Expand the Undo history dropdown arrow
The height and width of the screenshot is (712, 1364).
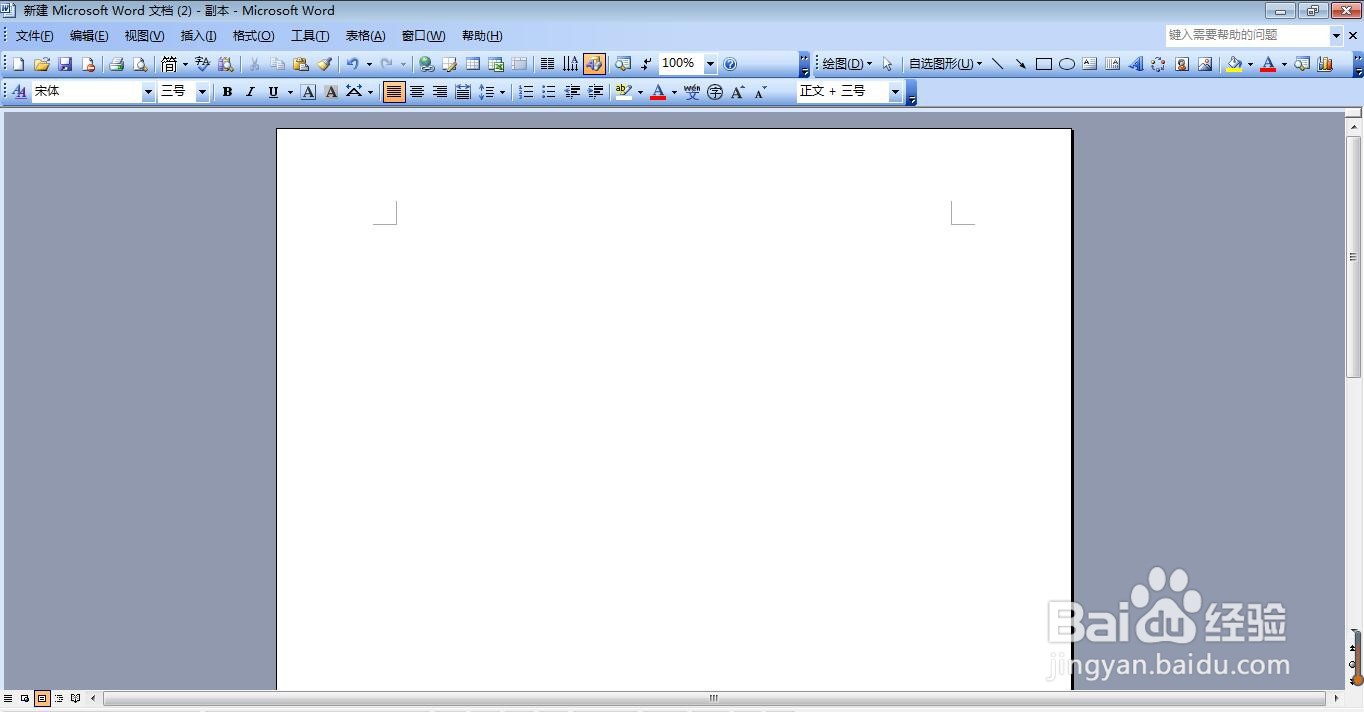click(369, 64)
